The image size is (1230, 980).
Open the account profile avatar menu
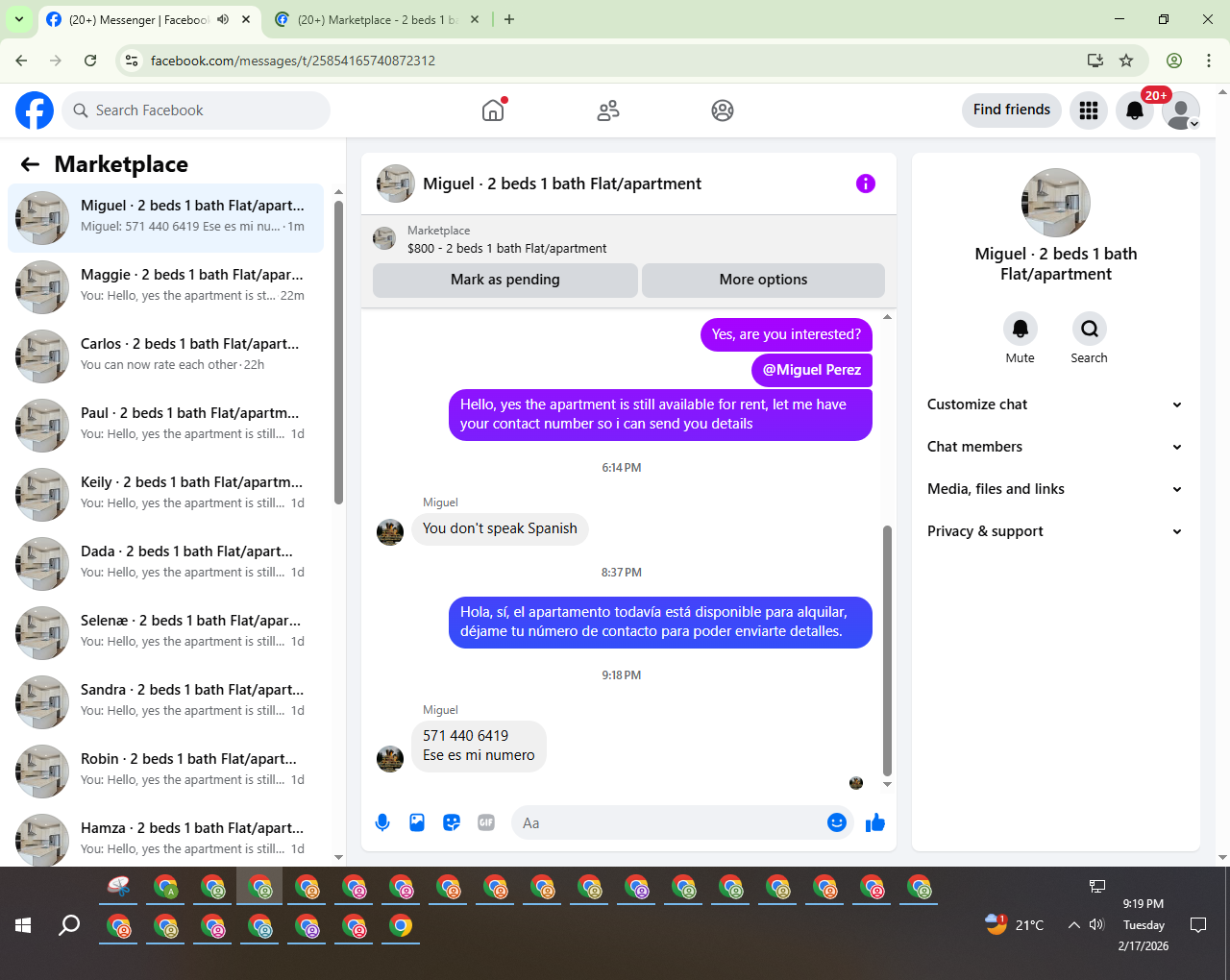click(x=1181, y=110)
